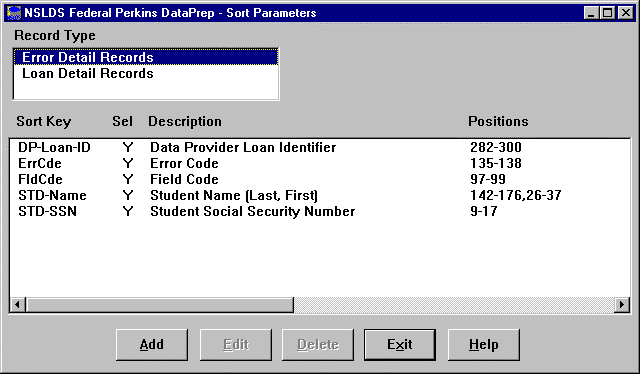Click the Sel value Y for ErrCde
This screenshot has width=640, height=374.
[128, 163]
